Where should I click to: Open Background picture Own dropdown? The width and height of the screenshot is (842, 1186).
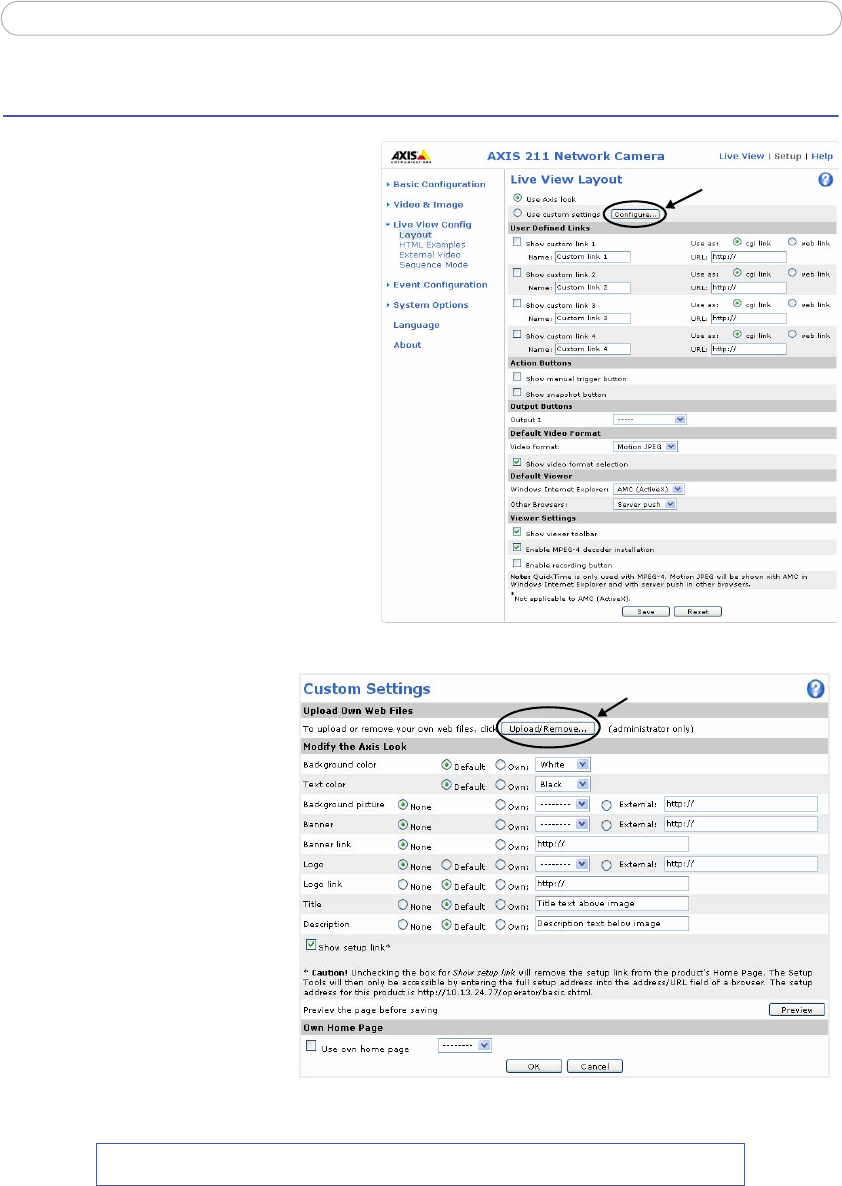click(562, 804)
